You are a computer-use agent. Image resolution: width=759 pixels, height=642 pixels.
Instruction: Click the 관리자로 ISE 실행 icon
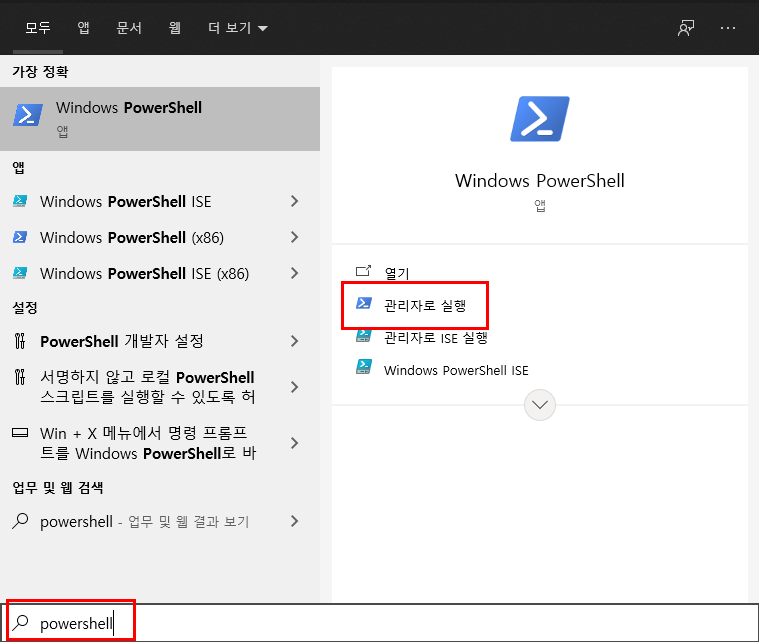click(x=364, y=336)
